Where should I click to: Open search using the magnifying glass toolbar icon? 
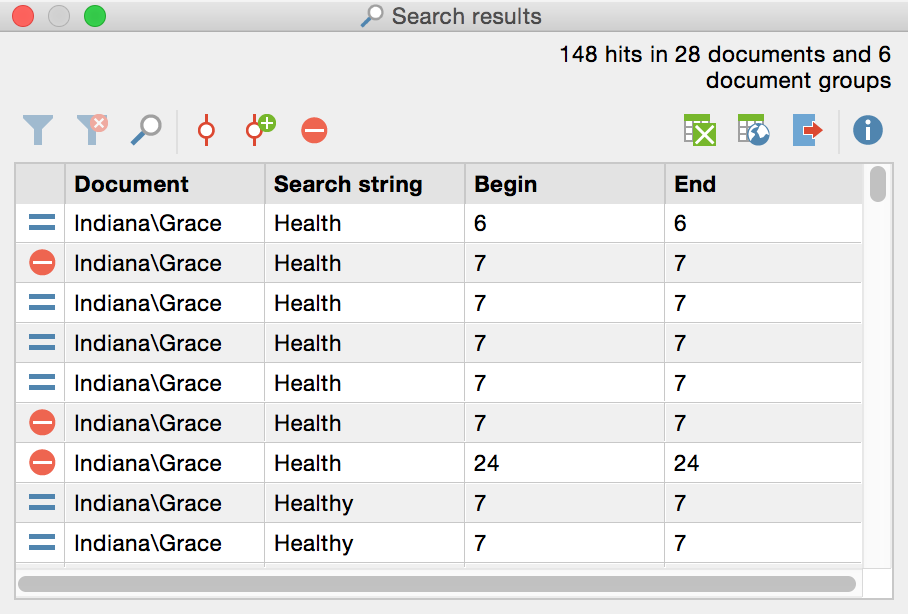tap(146, 130)
